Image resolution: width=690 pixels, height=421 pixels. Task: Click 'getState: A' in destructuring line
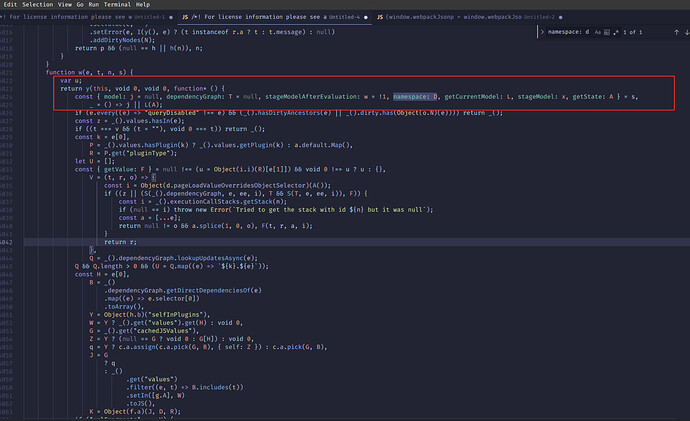click(x=592, y=97)
